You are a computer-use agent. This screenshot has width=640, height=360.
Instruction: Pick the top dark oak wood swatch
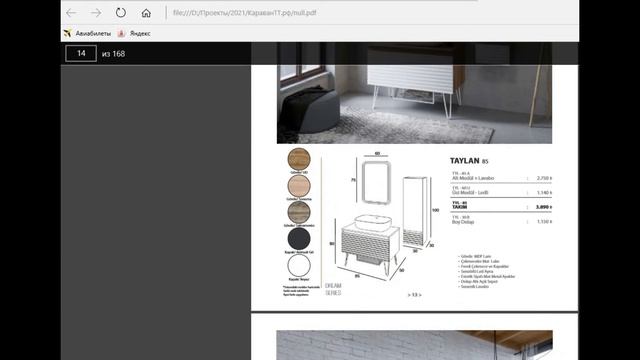pyautogui.click(x=299, y=159)
